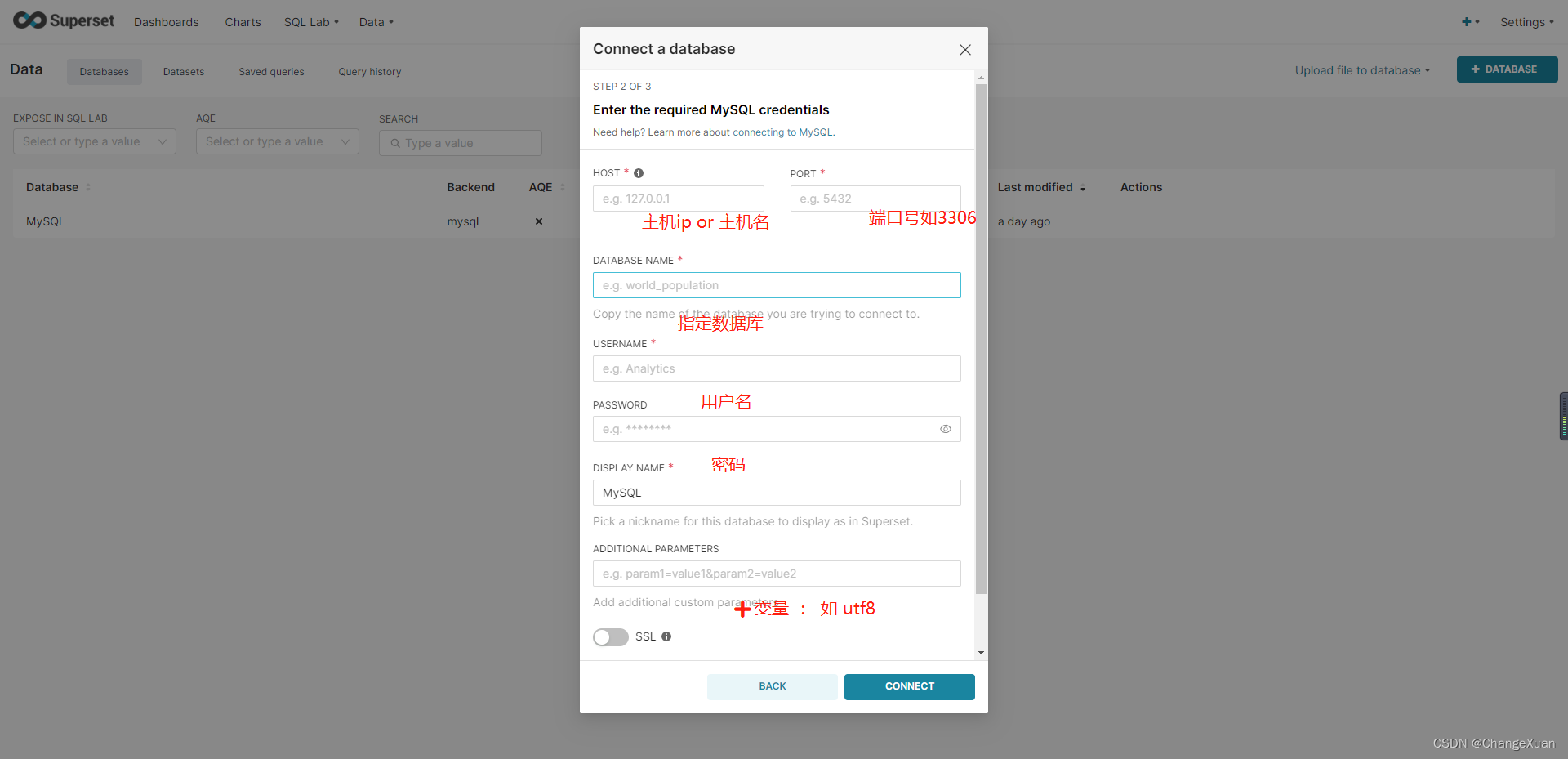The height and width of the screenshot is (759, 1568).
Task: Click the MySQL database row name
Action: [x=46, y=221]
